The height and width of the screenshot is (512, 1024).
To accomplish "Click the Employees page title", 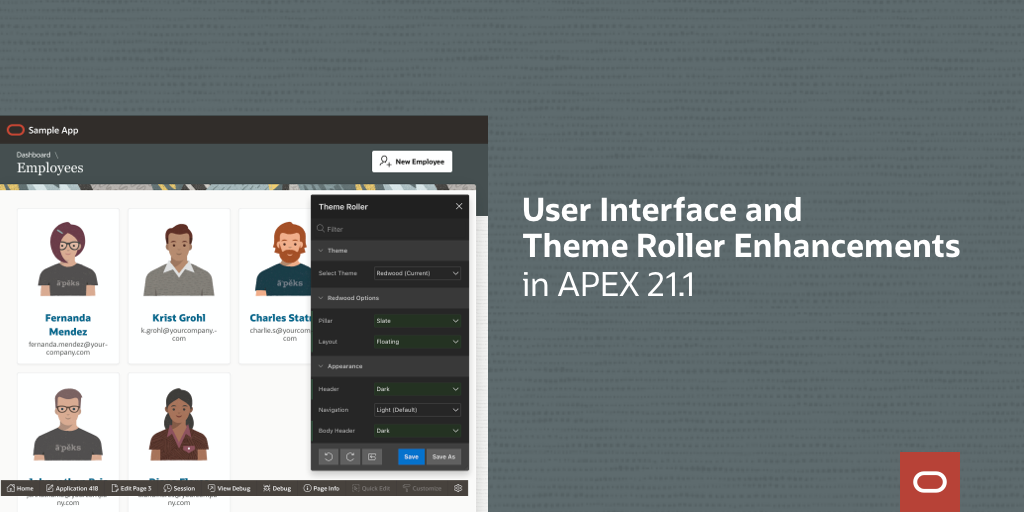I will (x=50, y=168).
